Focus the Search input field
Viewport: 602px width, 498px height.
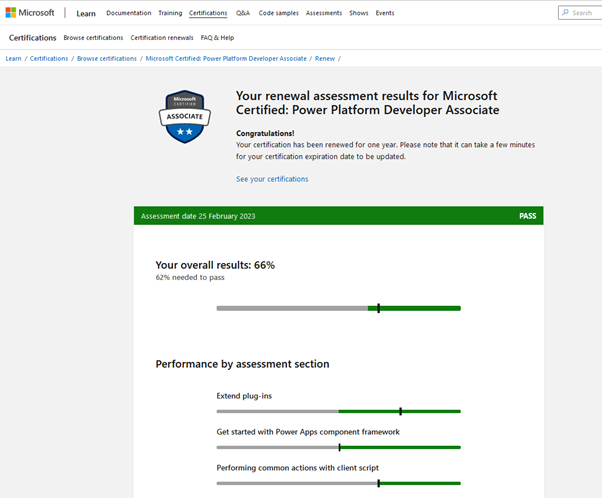[x=580, y=13]
